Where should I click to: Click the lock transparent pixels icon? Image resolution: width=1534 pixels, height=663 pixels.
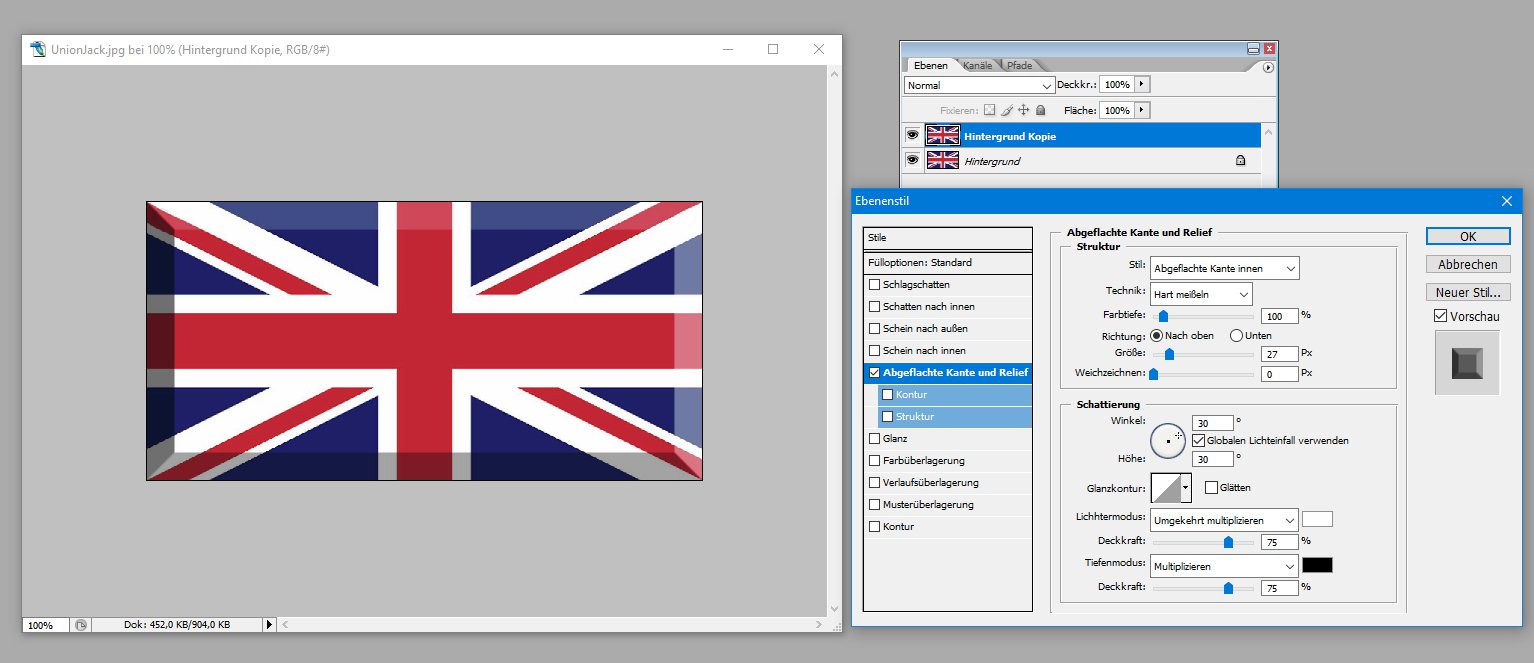[990, 110]
